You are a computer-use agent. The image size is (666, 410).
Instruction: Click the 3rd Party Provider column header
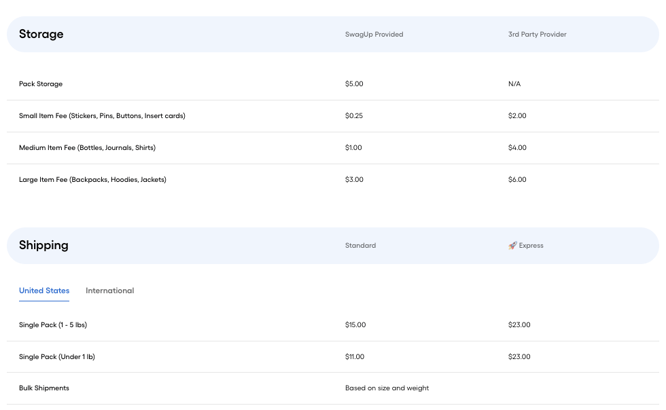(537, 34)
